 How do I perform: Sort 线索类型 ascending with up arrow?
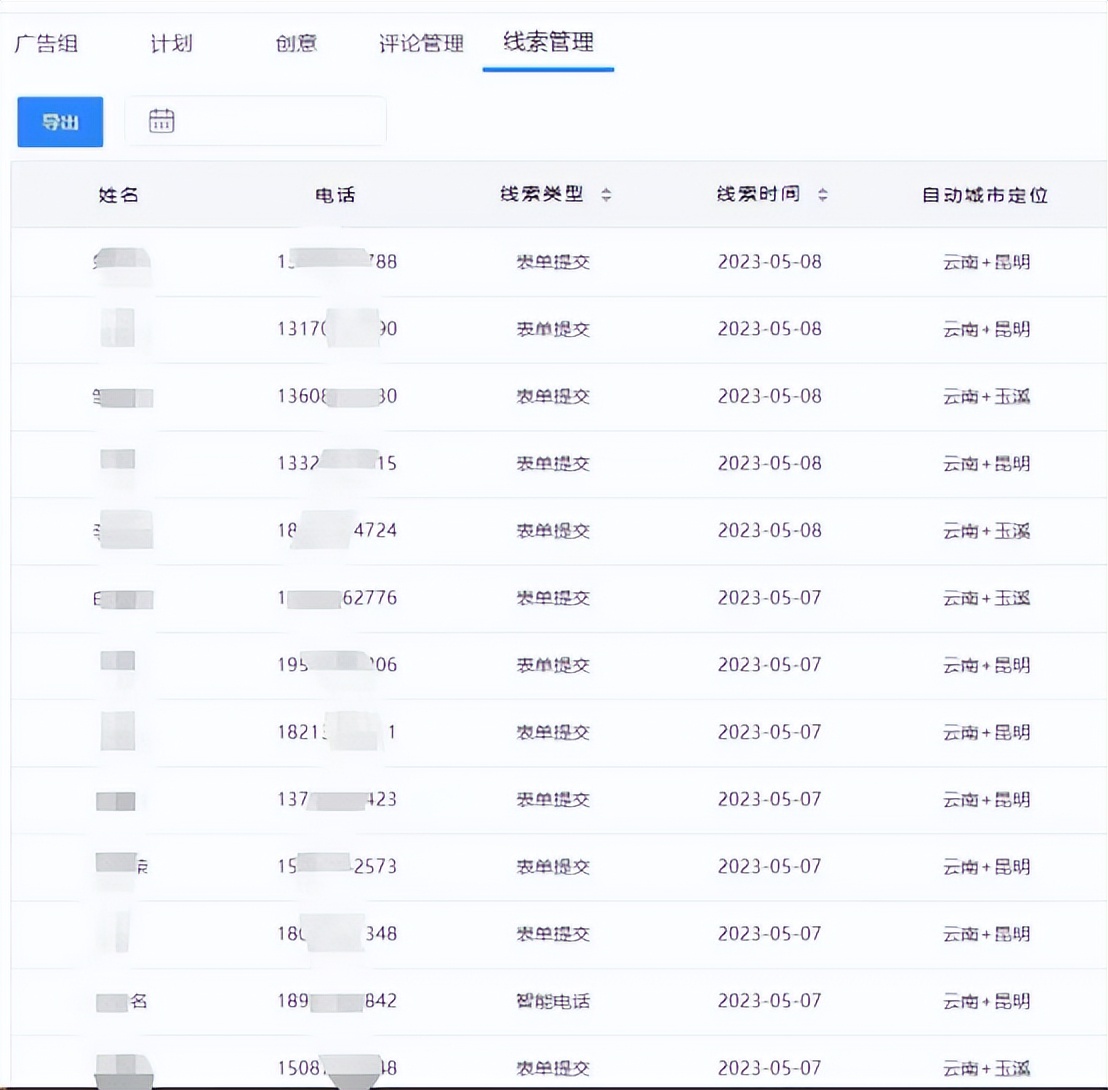[x=607, y=190]
